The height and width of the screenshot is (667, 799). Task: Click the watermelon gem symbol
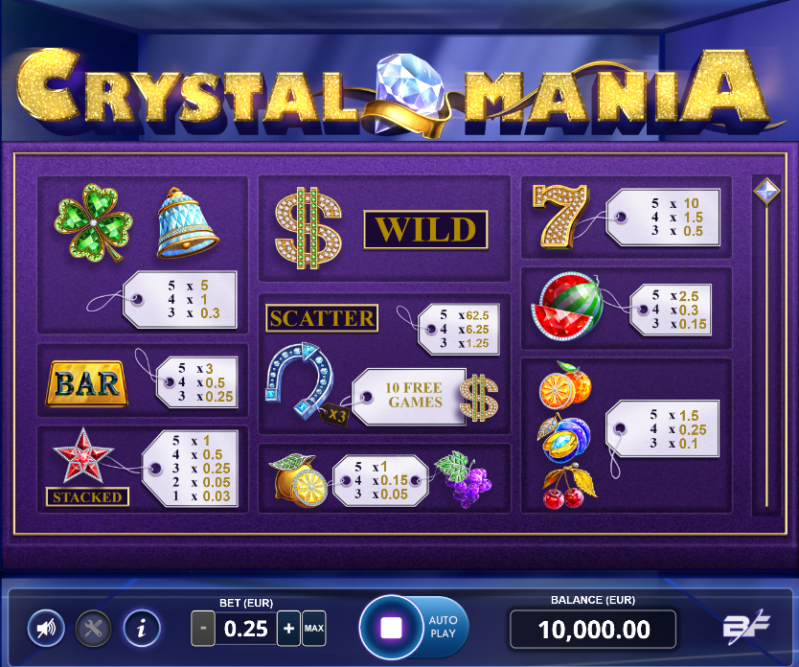567,306
